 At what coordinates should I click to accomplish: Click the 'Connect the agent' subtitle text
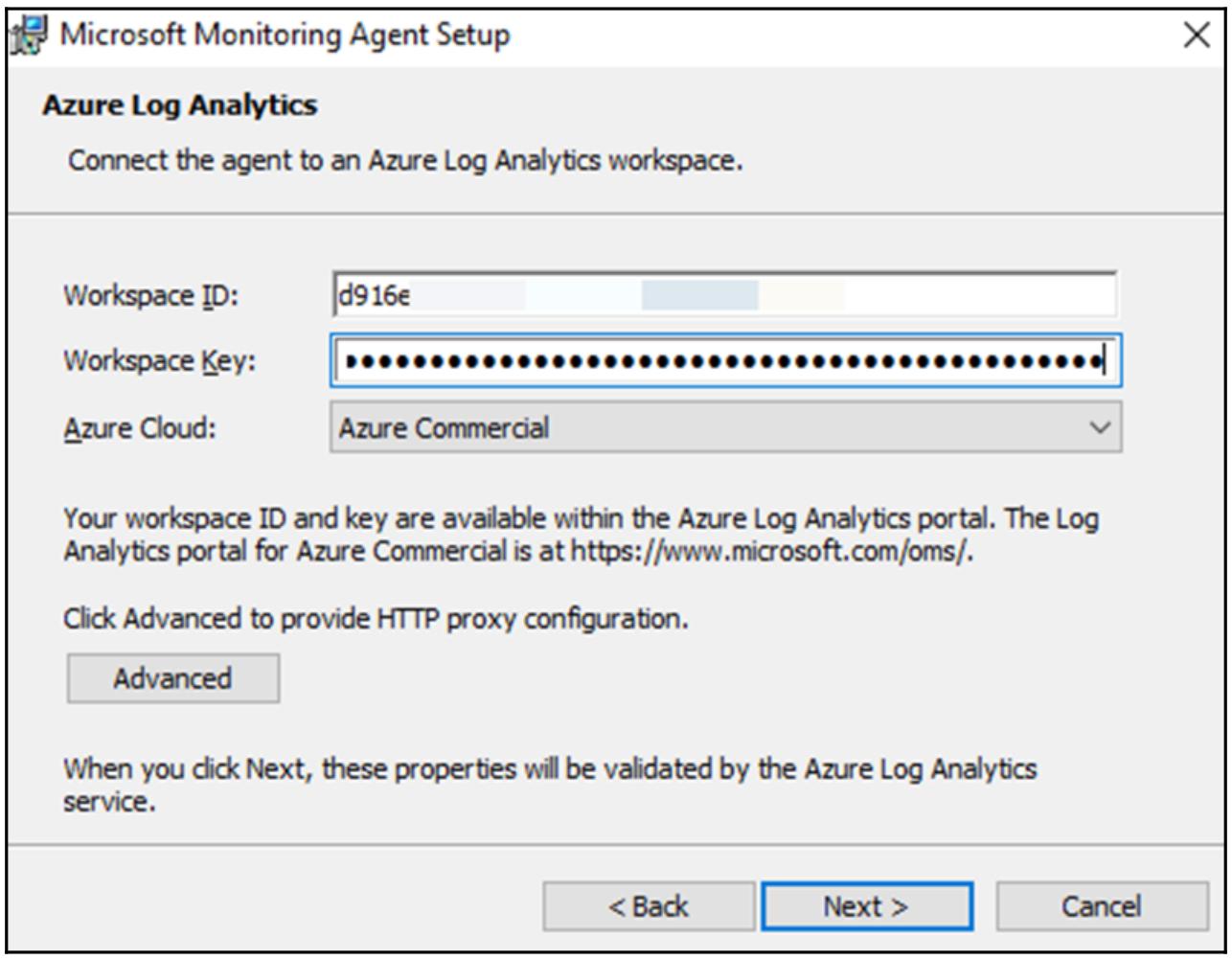[405, 159]
